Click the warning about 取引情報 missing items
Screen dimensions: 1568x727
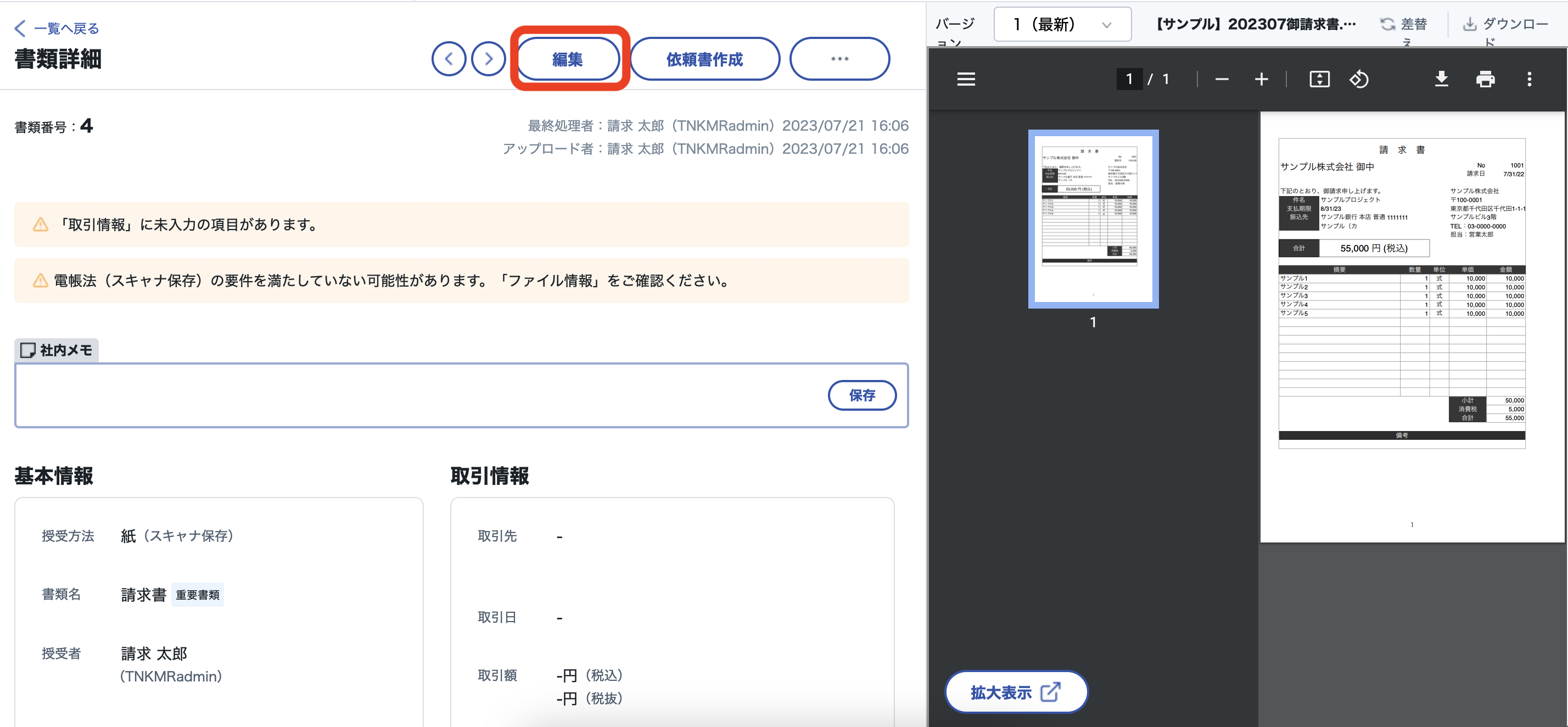(x=461, y=225)
